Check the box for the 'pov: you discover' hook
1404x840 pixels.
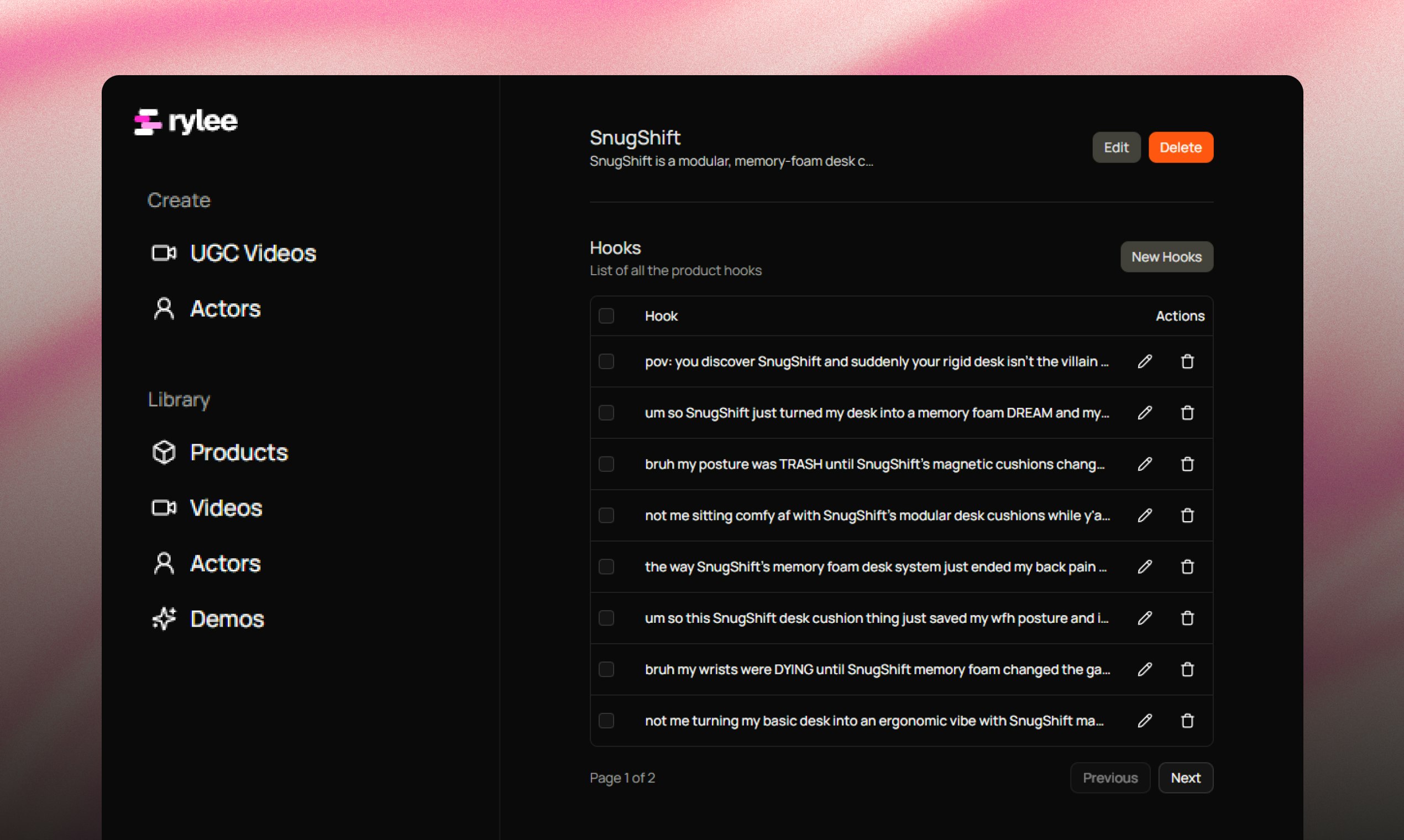[x=606, y=361]
